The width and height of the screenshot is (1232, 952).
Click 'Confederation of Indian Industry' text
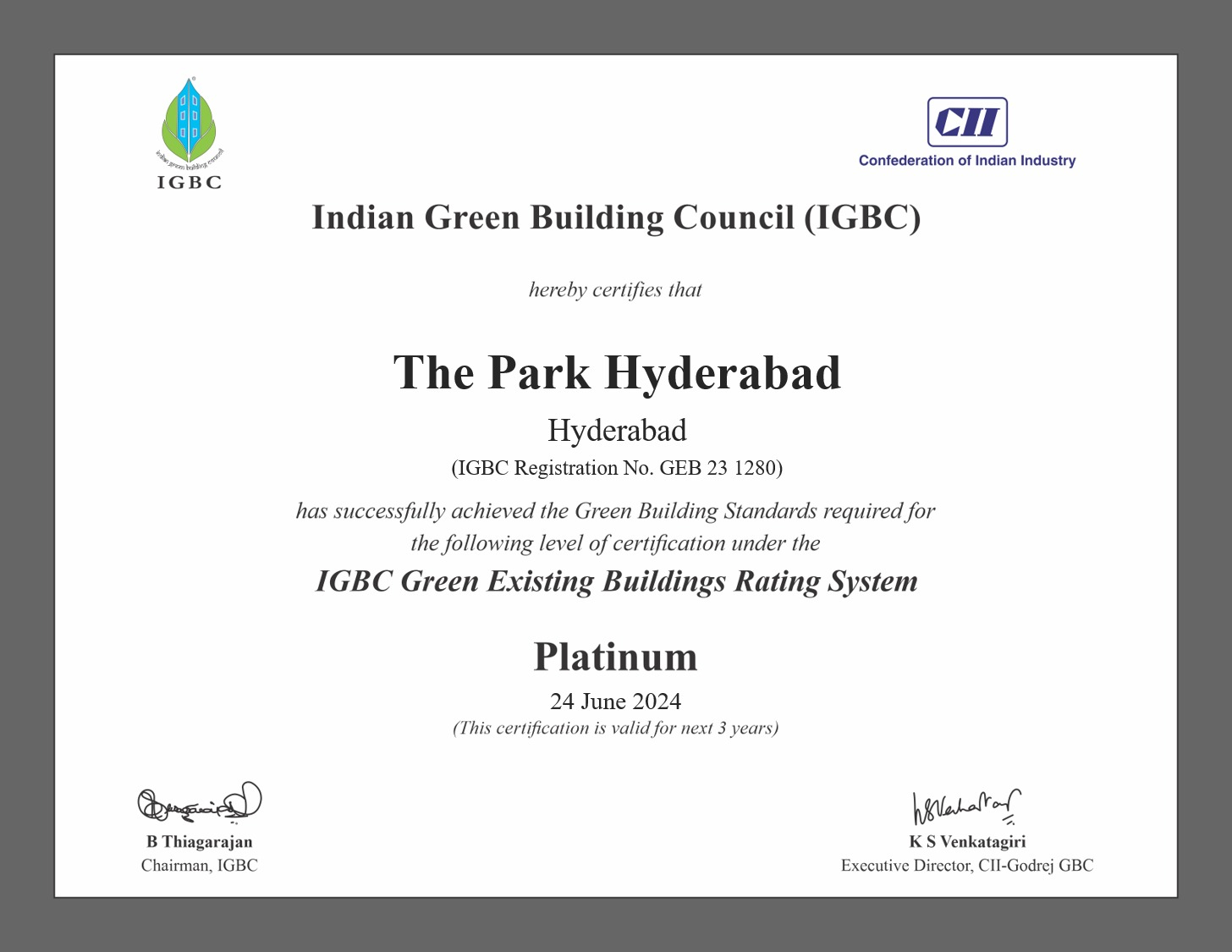tap(967, 161)
